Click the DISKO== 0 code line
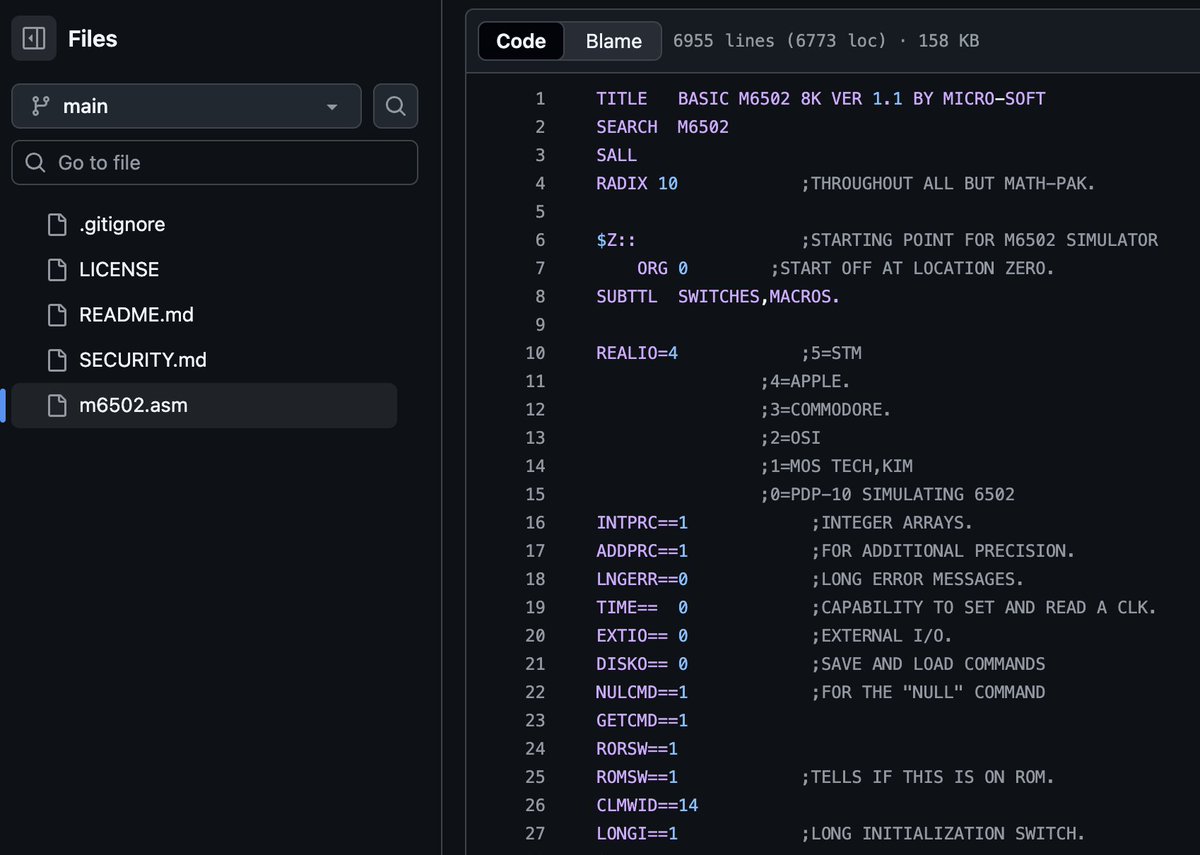The width and height of the screenshot is (1200, 855). click(x=642, y=664)
